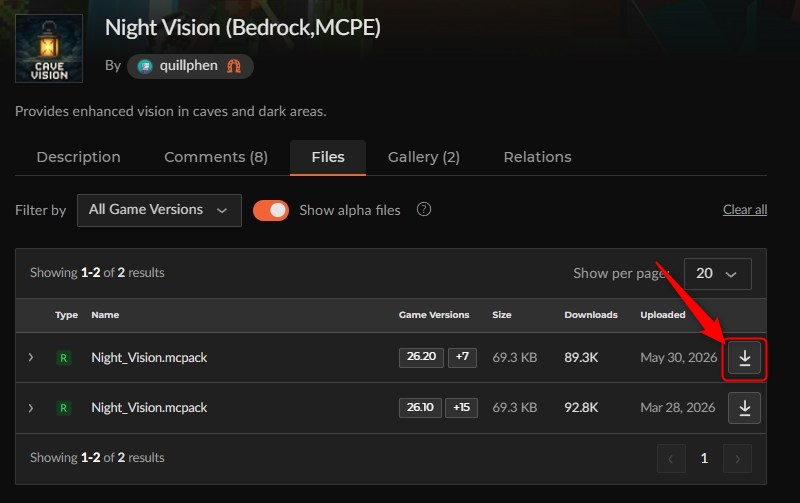Open the Show per page 20 dropdown
This screenshot has height=503, width=800.
tap(717, 274)
